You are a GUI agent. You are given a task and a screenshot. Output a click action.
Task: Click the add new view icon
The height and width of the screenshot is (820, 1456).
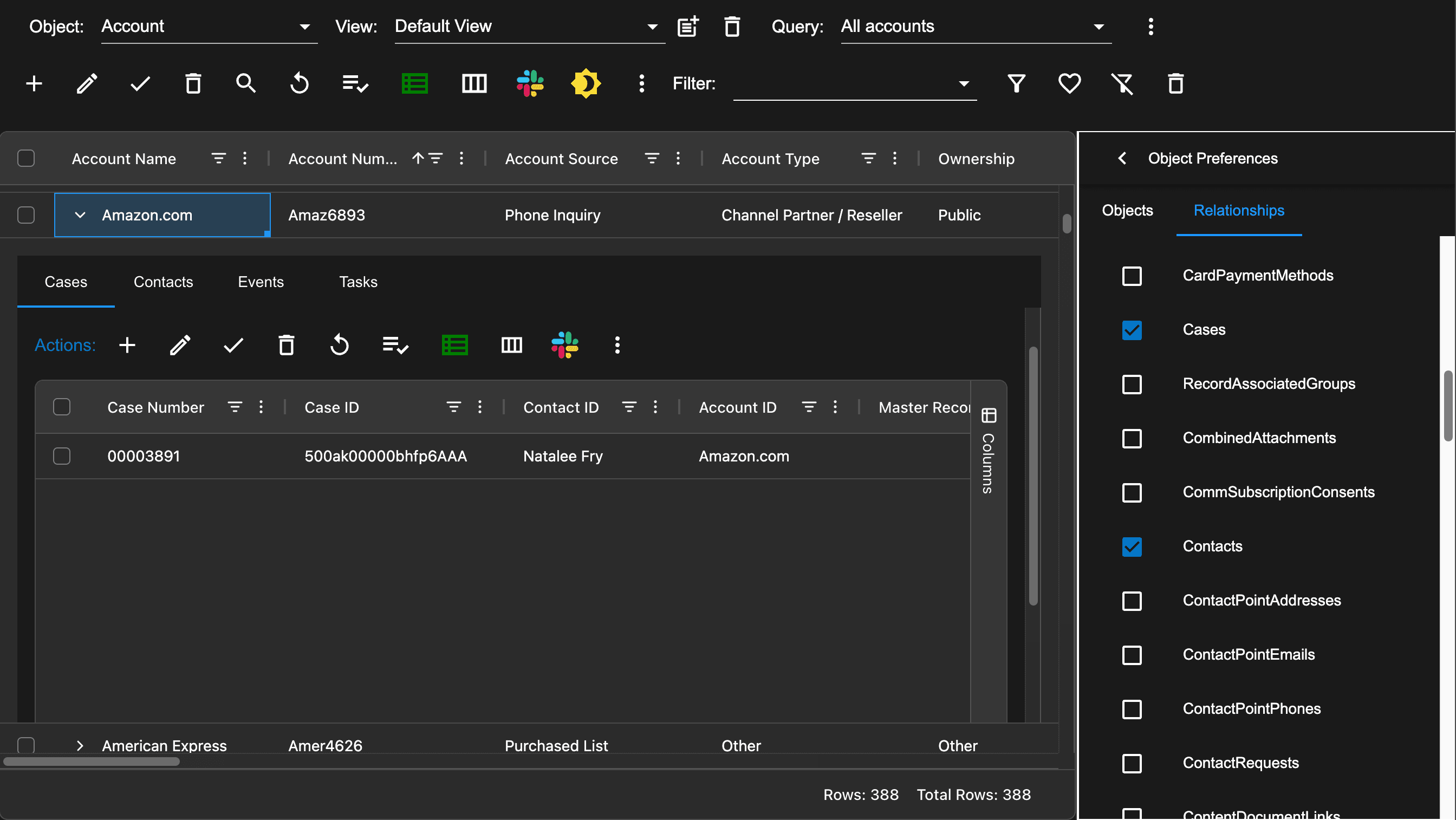tap(688, 26)
